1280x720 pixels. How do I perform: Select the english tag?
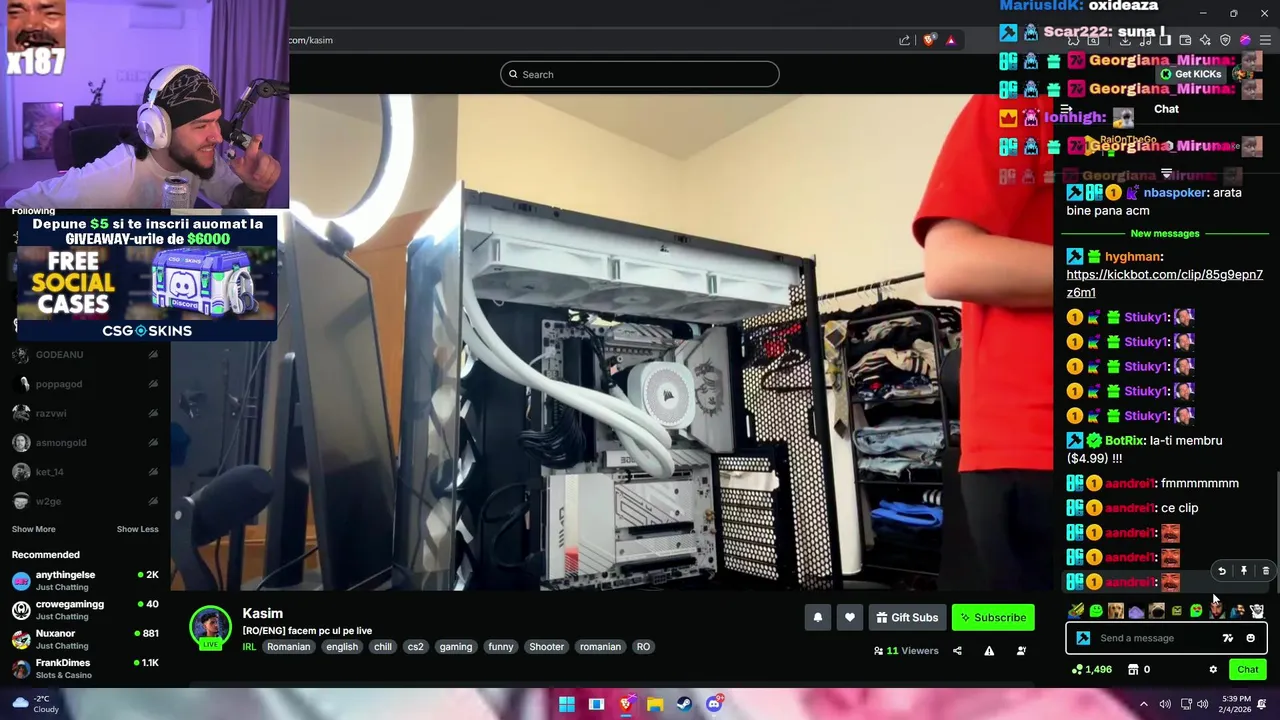[342, 647]
